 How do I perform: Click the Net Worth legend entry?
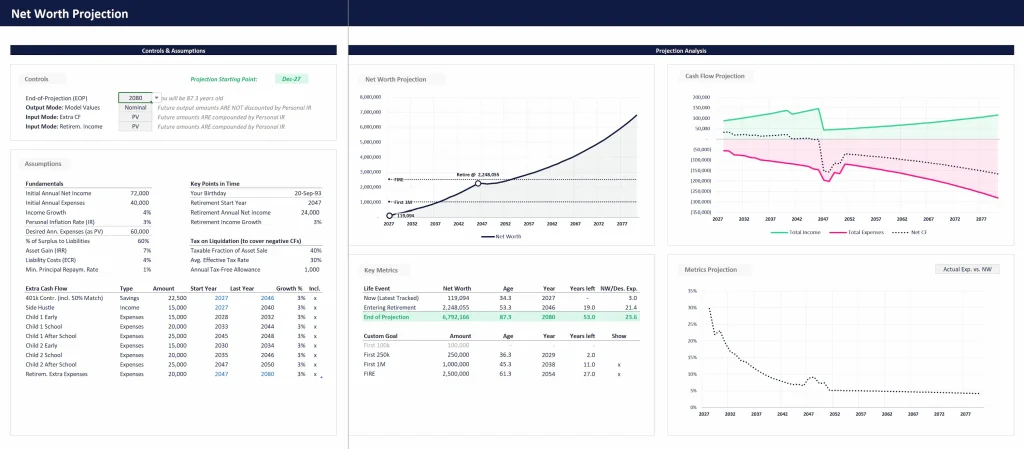click(505, 237)
